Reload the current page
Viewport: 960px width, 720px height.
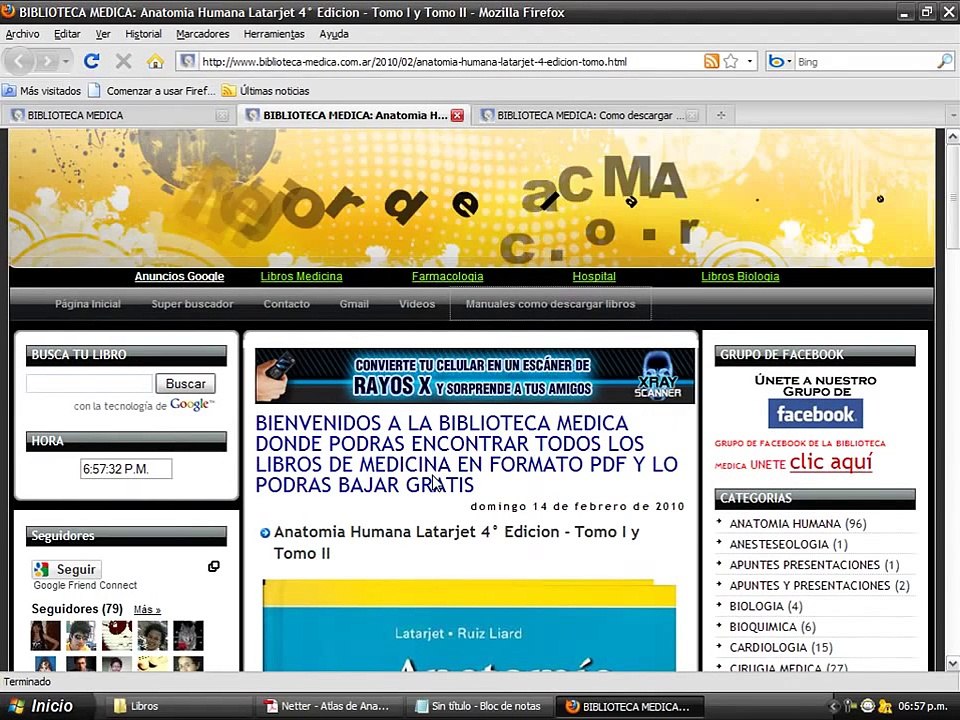(92, 61)
